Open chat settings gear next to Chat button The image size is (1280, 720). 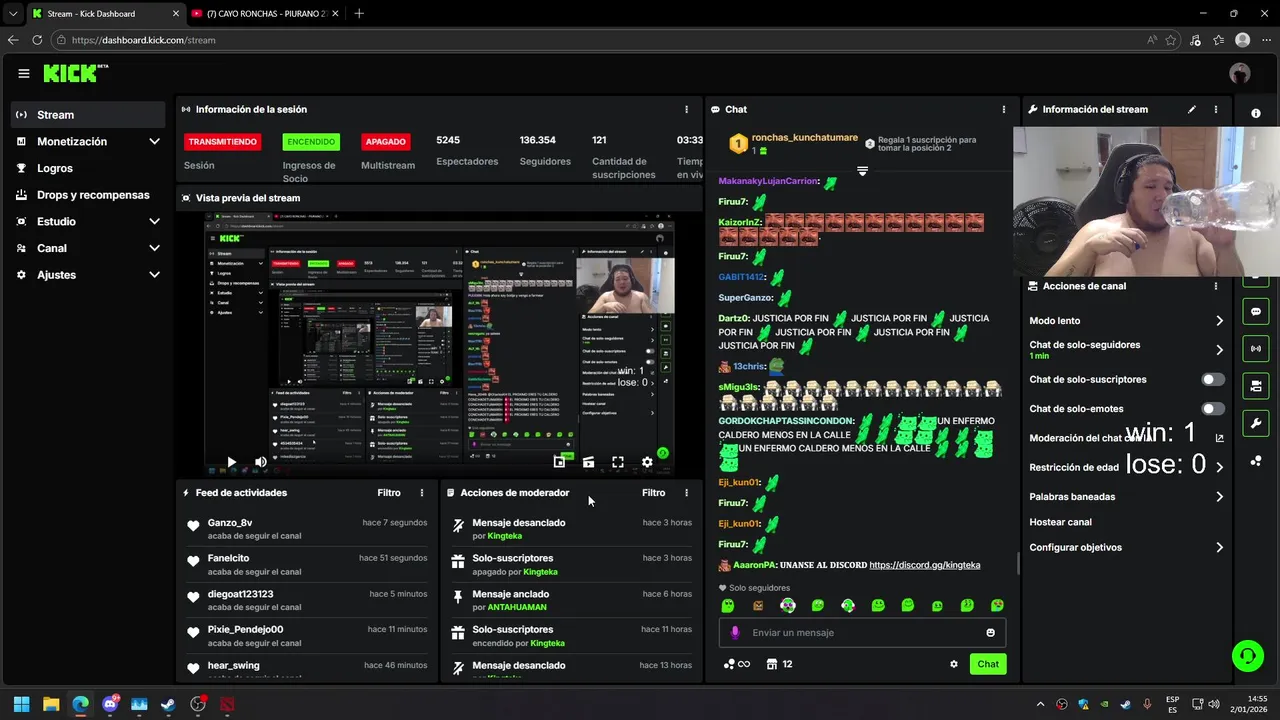pos(953,664)
